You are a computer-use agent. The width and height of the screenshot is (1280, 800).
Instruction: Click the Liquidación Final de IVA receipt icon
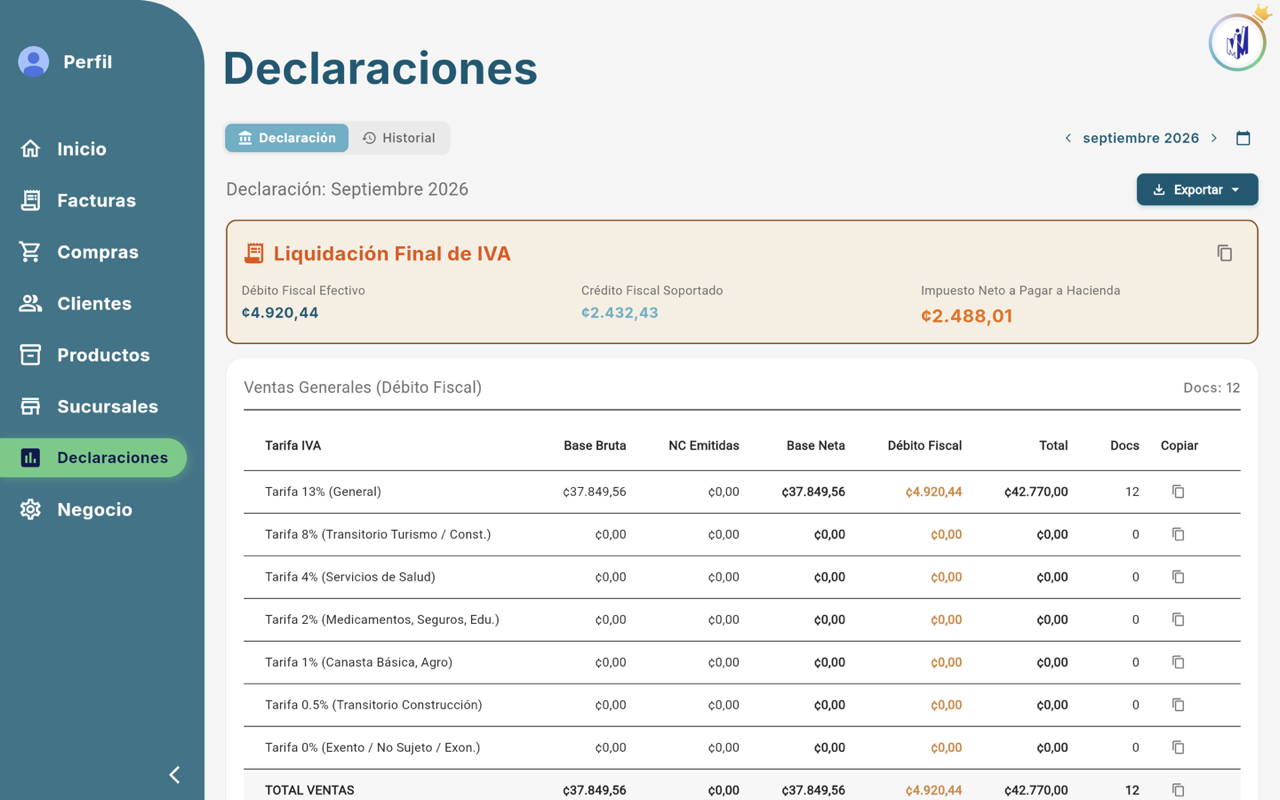[254, 253]
